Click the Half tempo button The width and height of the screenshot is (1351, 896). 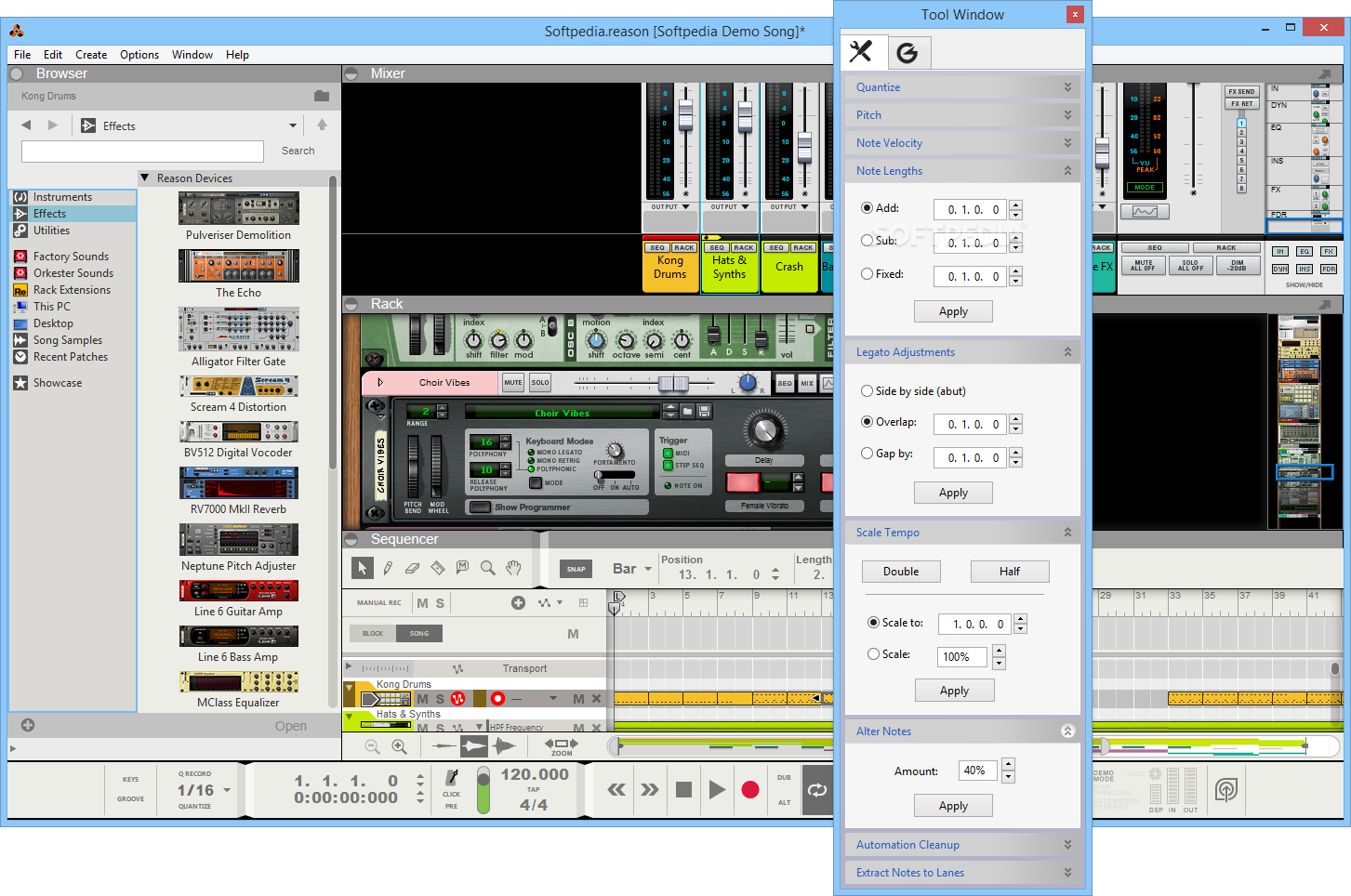point(1010,572)
